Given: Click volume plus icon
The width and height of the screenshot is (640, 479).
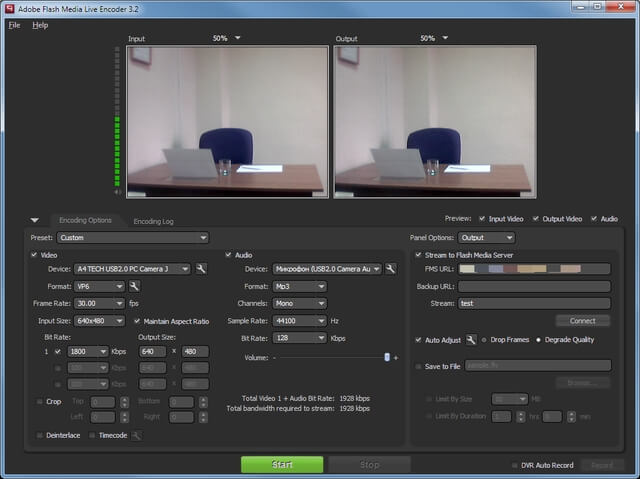Looking at the screenshot, I should click(396, 358).
